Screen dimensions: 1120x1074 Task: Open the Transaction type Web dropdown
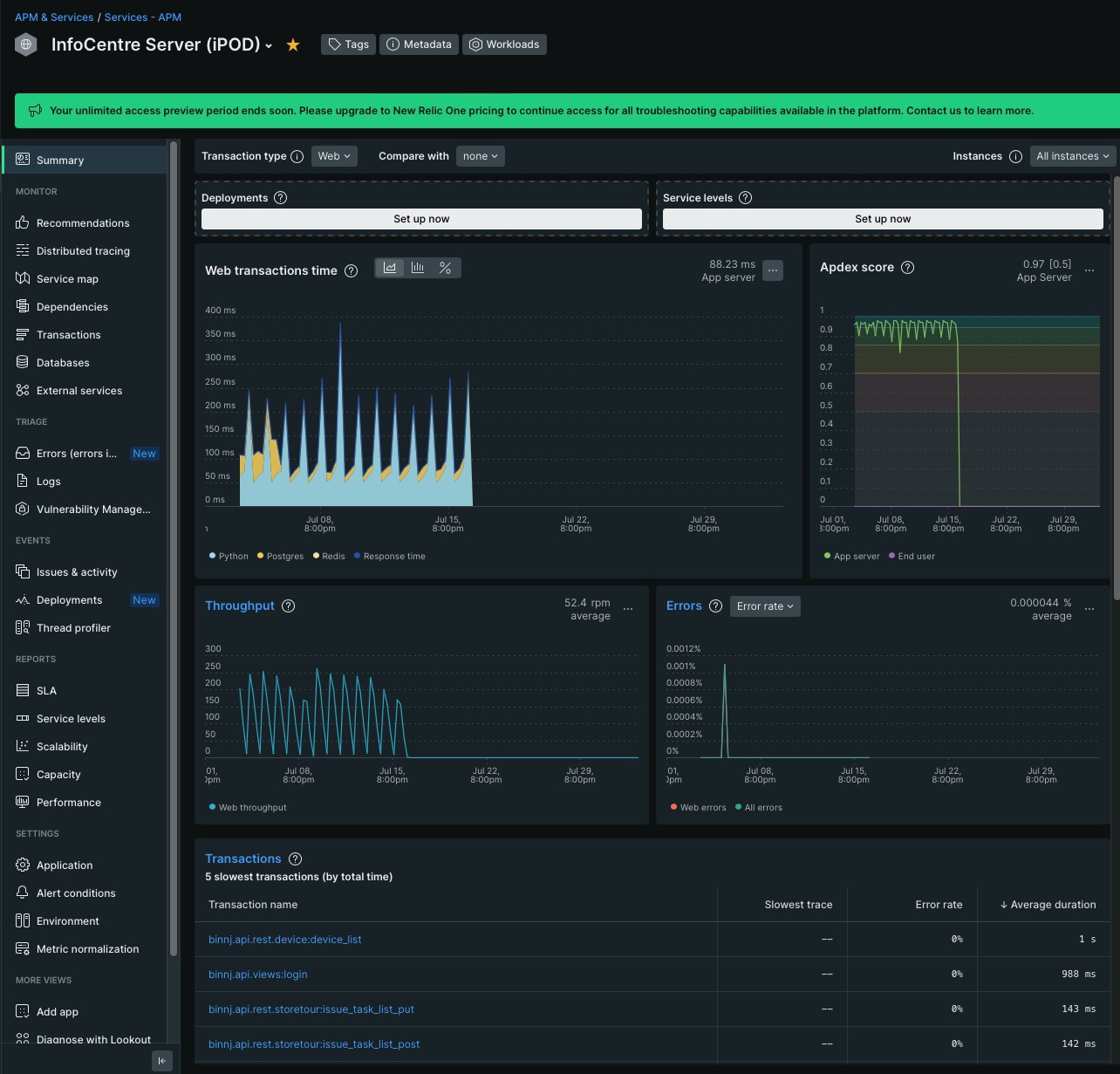tap(334, 156)
